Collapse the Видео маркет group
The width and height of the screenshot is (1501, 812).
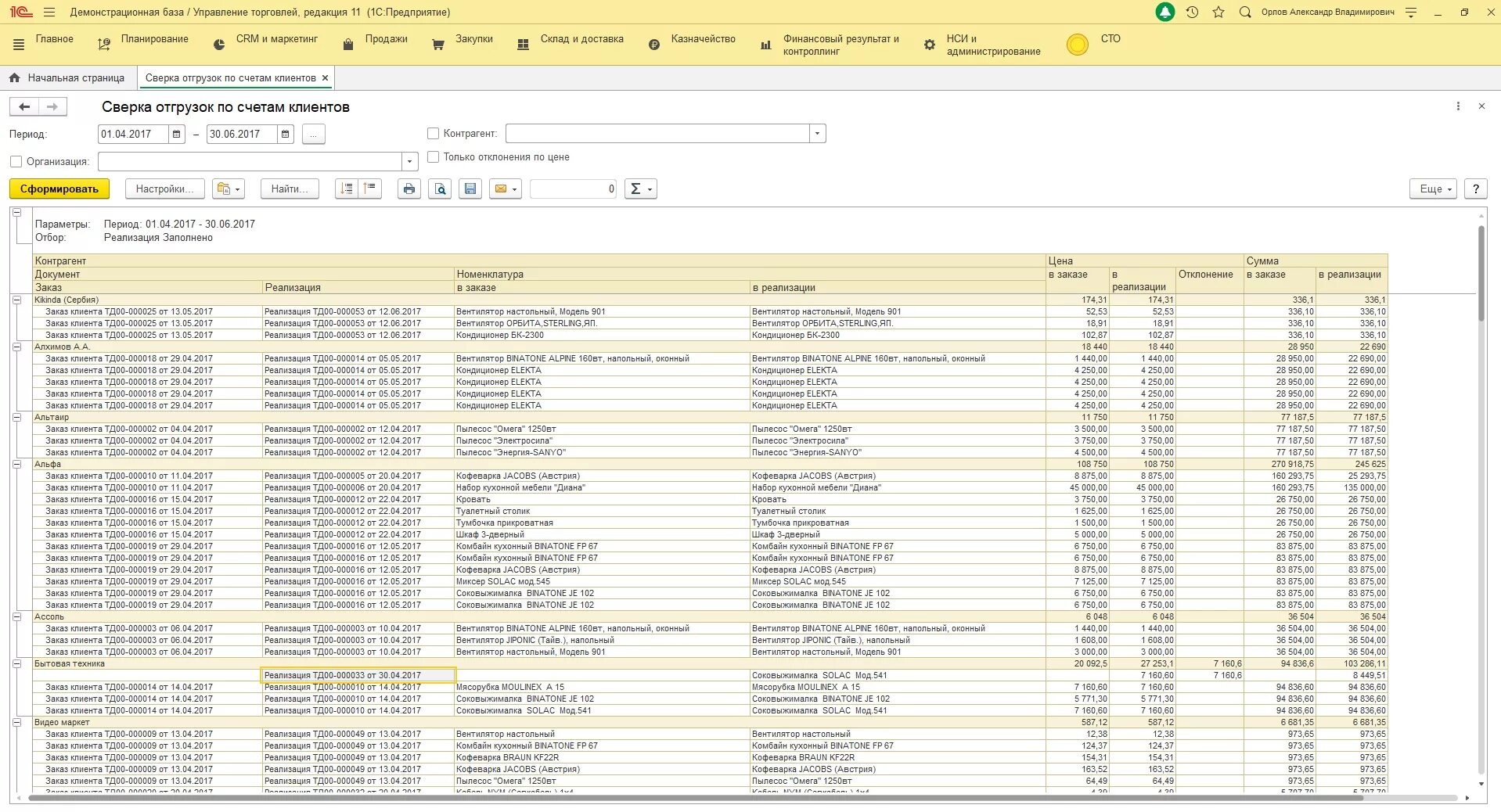(16, 722)
